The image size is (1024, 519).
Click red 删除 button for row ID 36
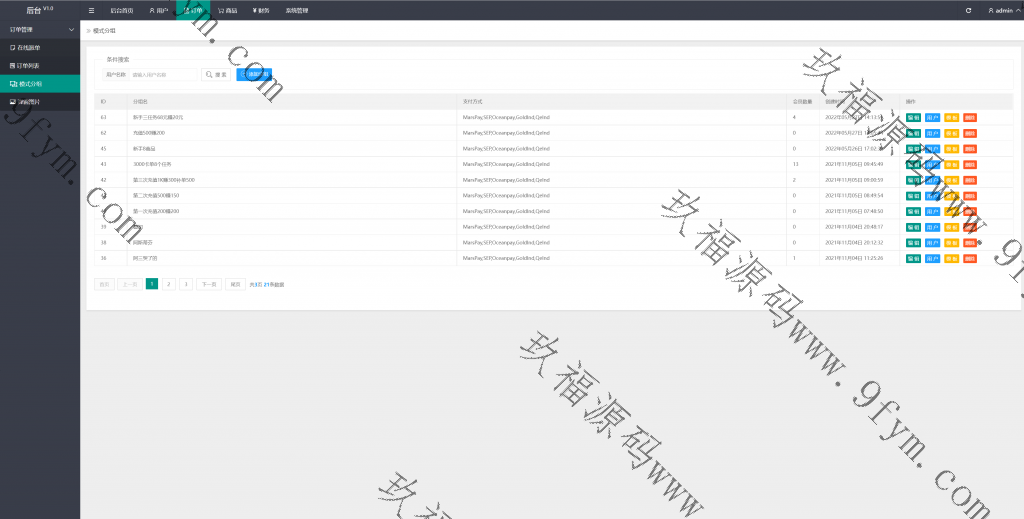(969, 258)
